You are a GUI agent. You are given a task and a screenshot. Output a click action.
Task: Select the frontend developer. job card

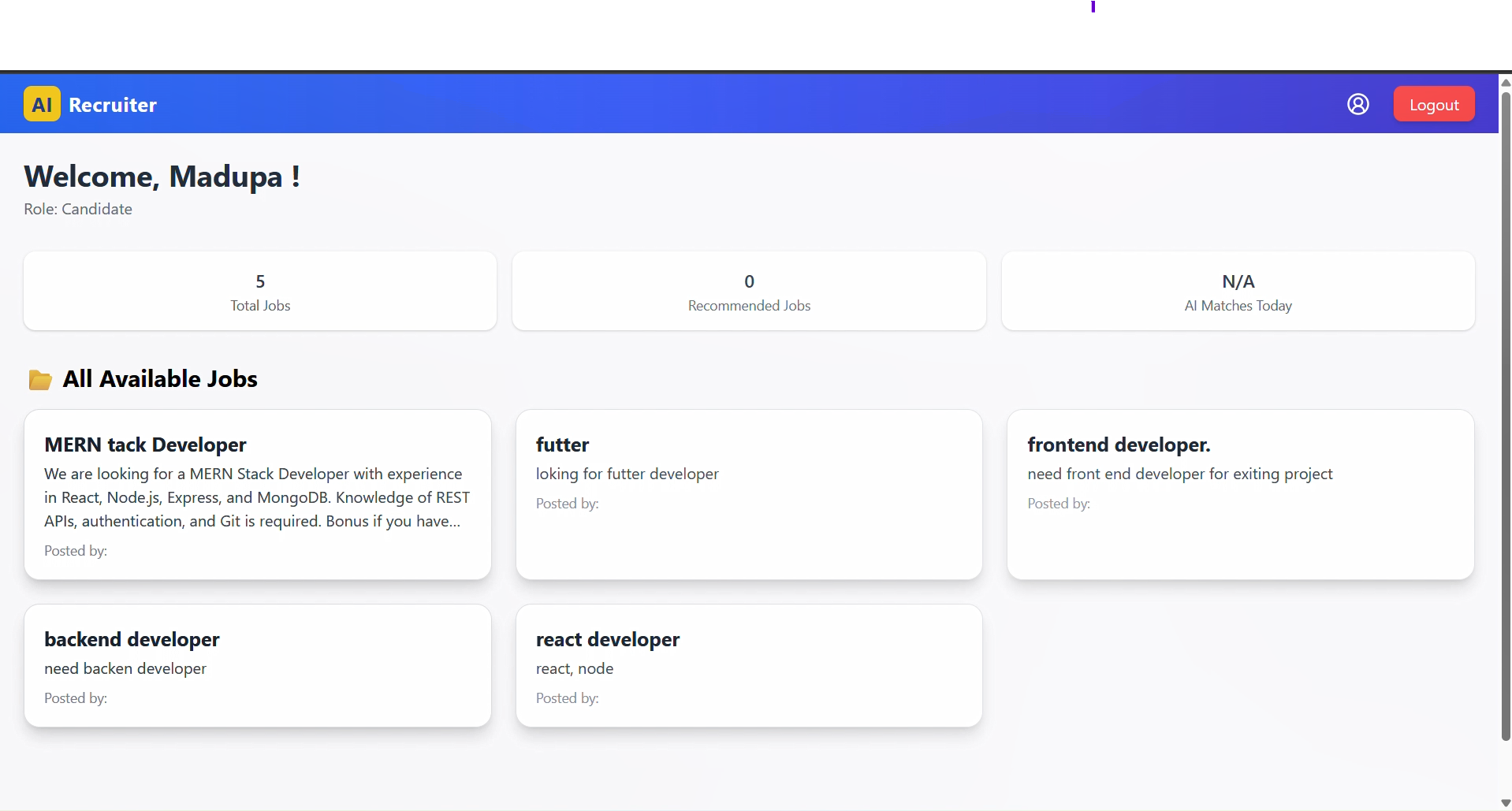(1239, 494)
